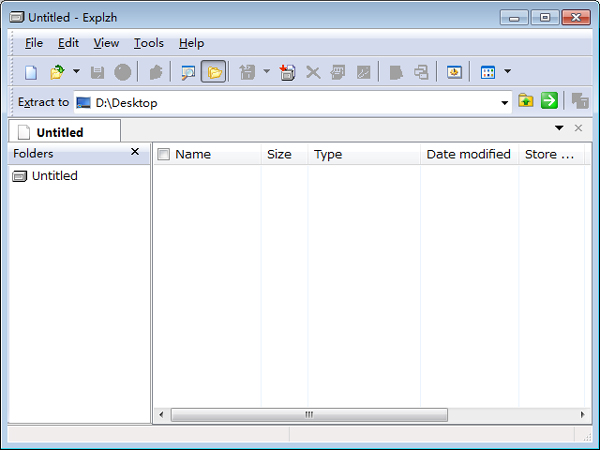This screenshot has height=450, width=600.
Task: Click the Open archive folder icon
Action: (x=57, y=72)
